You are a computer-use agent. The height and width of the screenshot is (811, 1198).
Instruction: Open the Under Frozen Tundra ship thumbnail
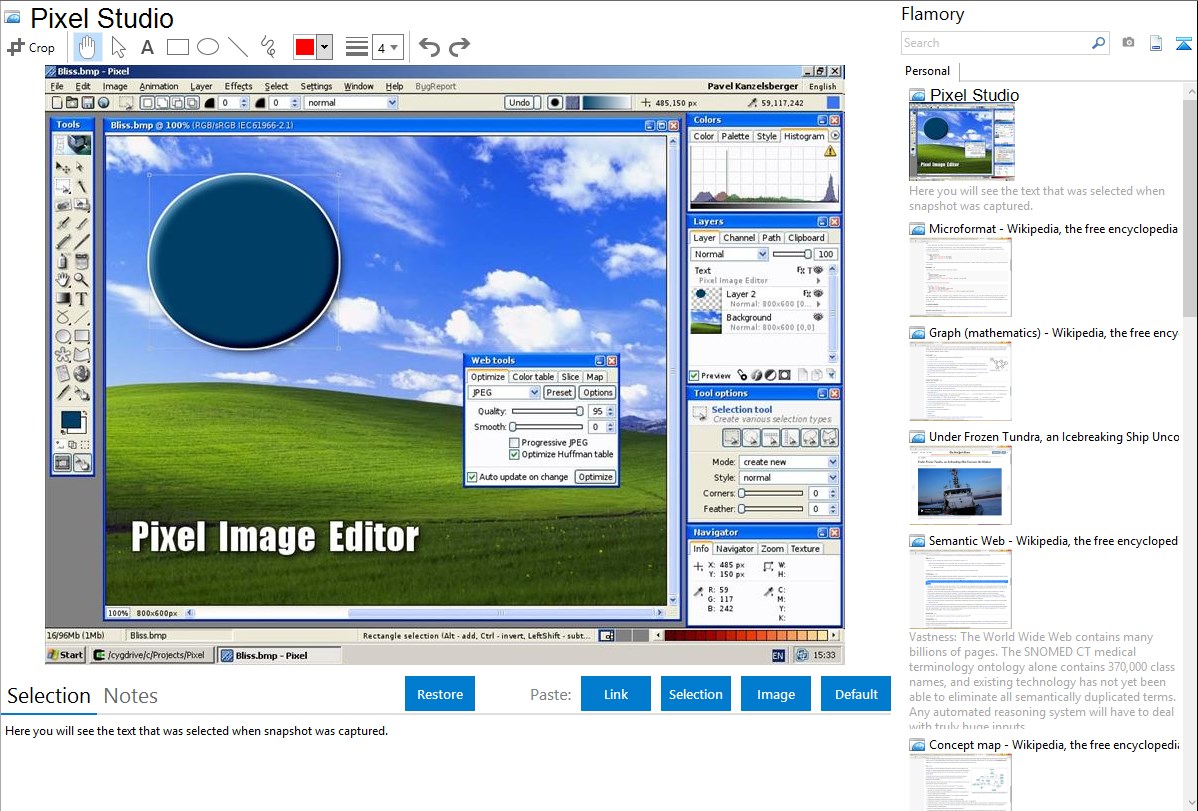coord(960,485)
